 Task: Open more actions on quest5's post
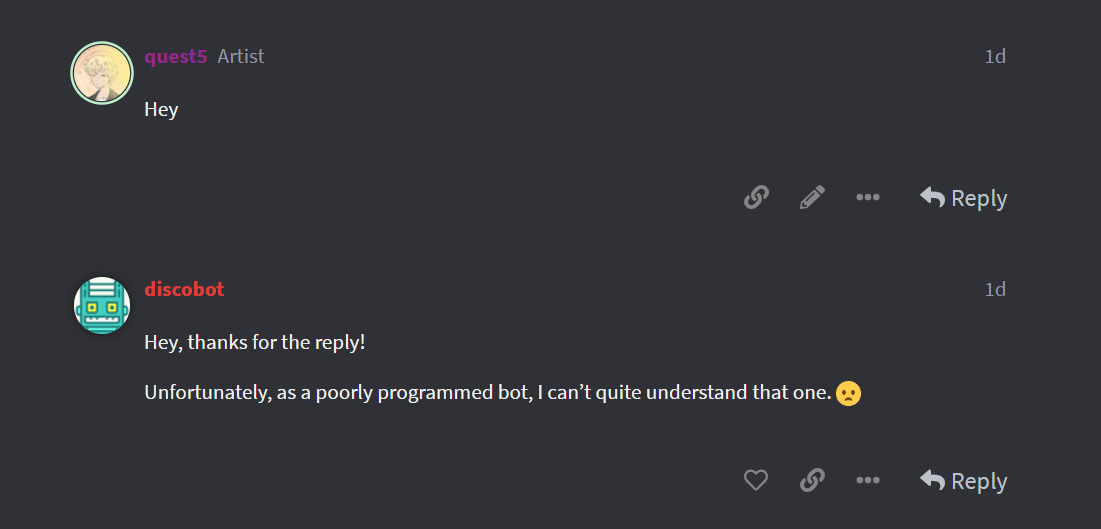coord(868,197)
